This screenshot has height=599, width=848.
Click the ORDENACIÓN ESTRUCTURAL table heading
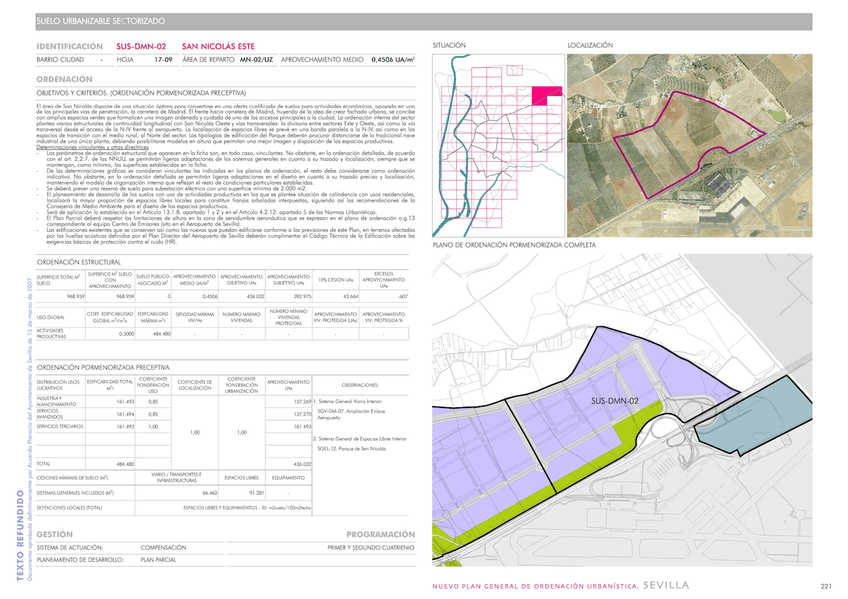[x=79, y=260]
